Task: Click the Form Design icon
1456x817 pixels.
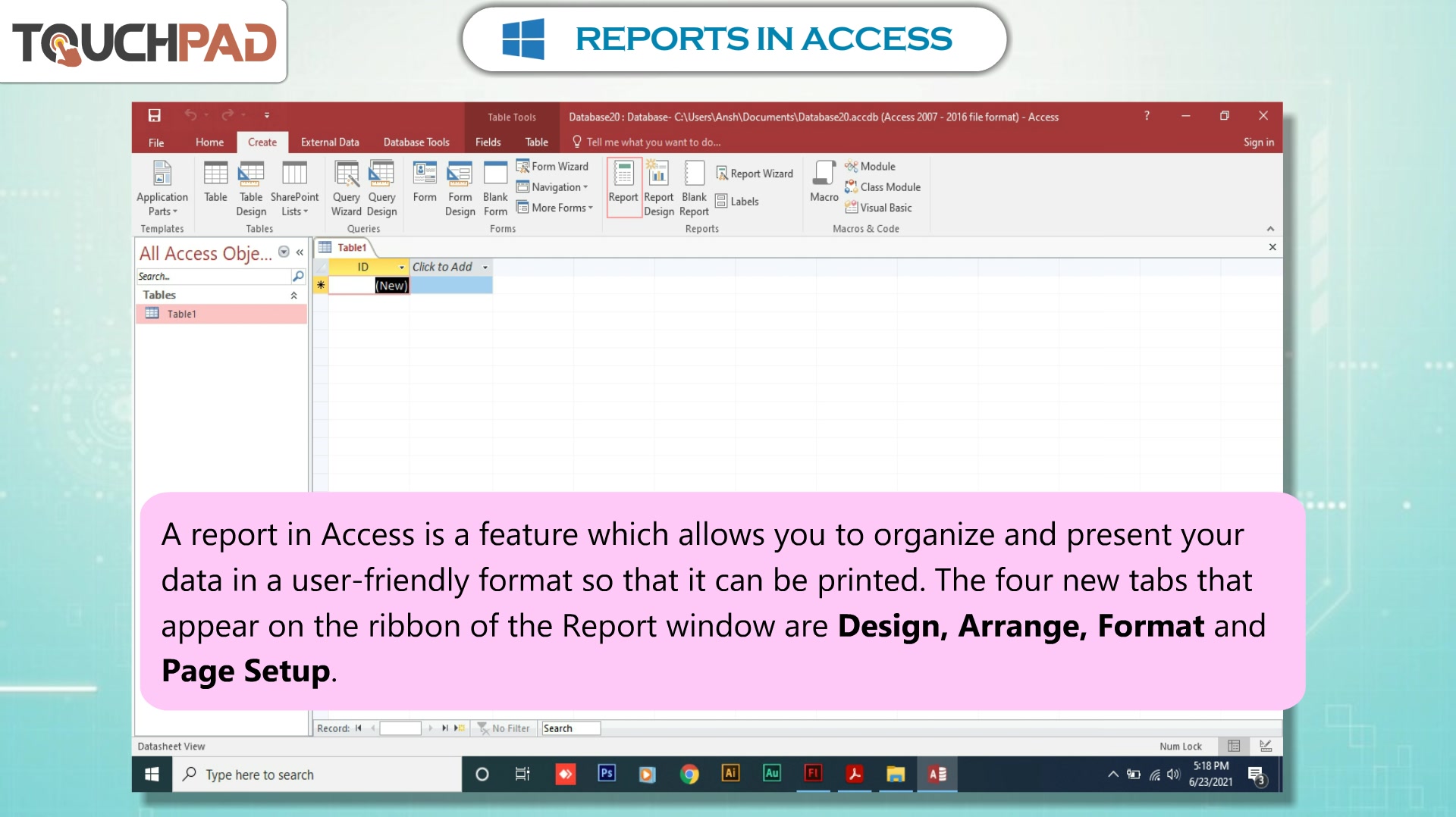Action: [460, 189]
